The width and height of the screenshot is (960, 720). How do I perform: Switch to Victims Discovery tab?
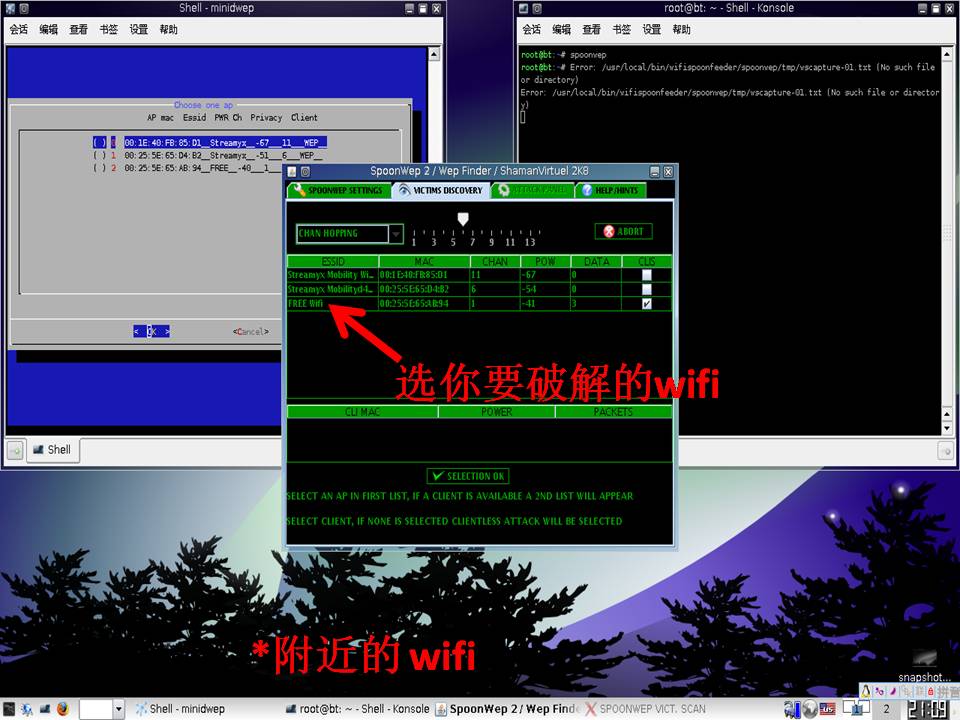[x=441, y=190]
